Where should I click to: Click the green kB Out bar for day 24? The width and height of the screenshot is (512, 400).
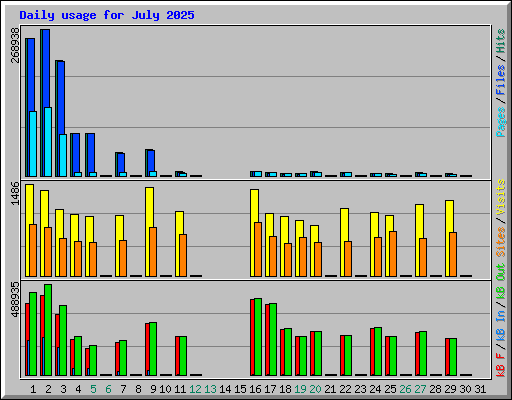tap(378, 351)
